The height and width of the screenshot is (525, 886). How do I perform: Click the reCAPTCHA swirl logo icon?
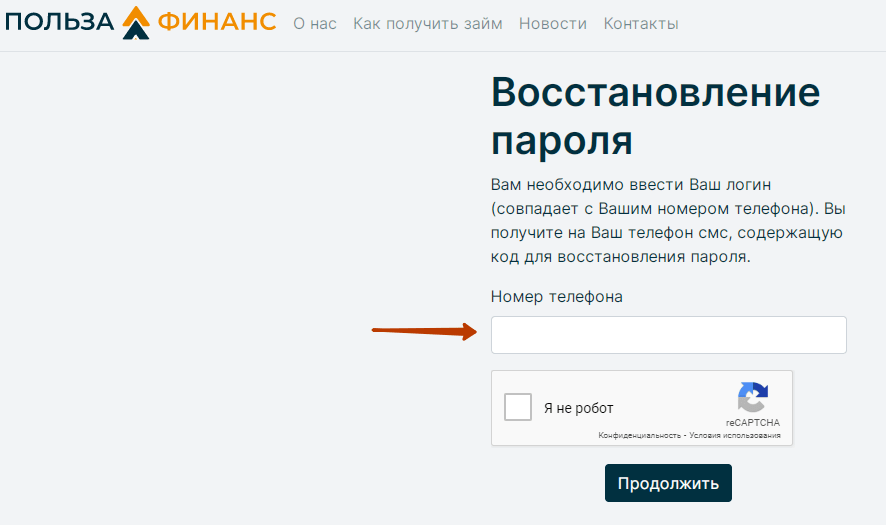pyautogui.click(x=753, y=397)
